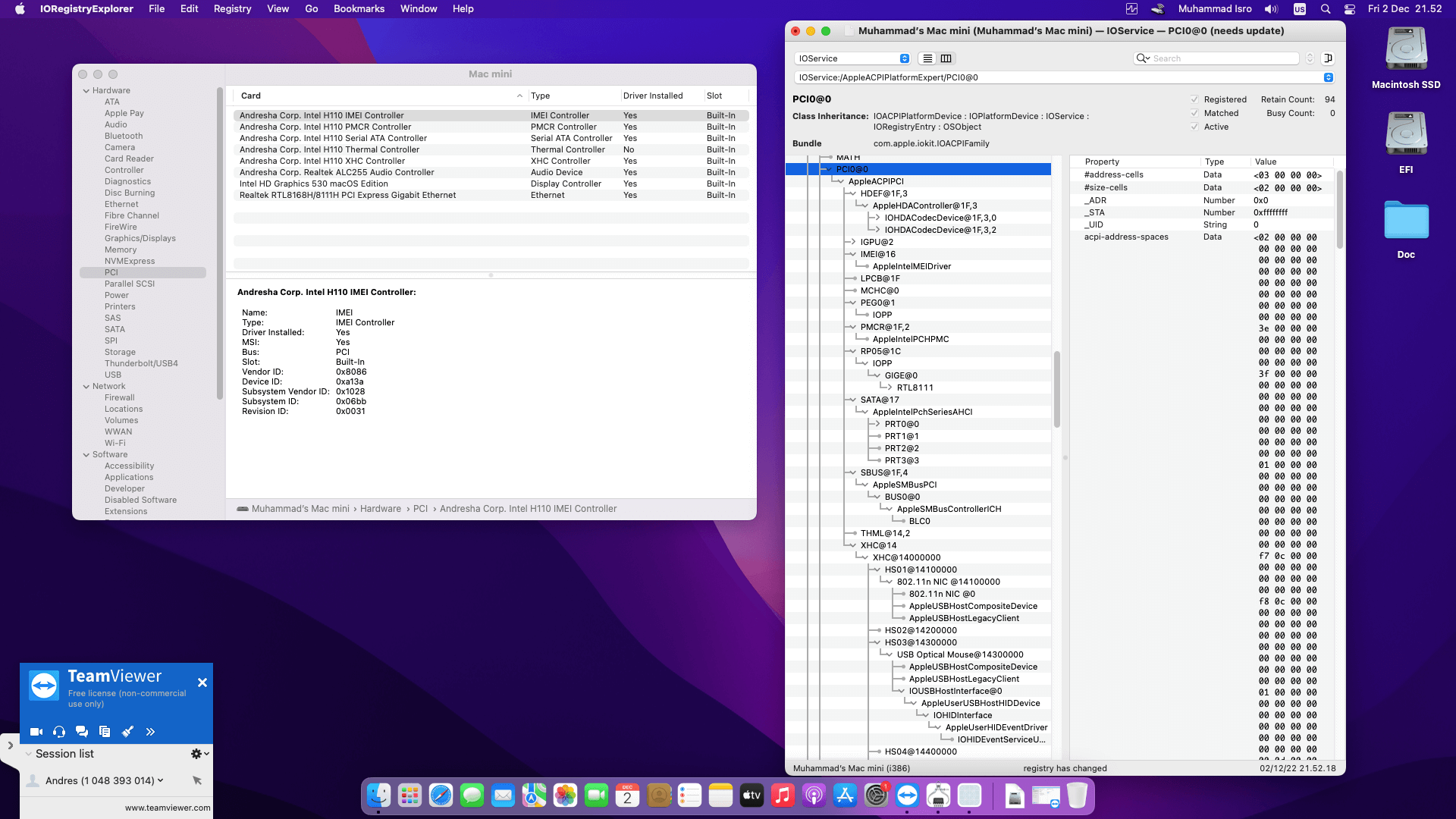Screen dimensions: 1456x819
Task: Toggle the Active checkbox
Action: tap(1194, 127)
